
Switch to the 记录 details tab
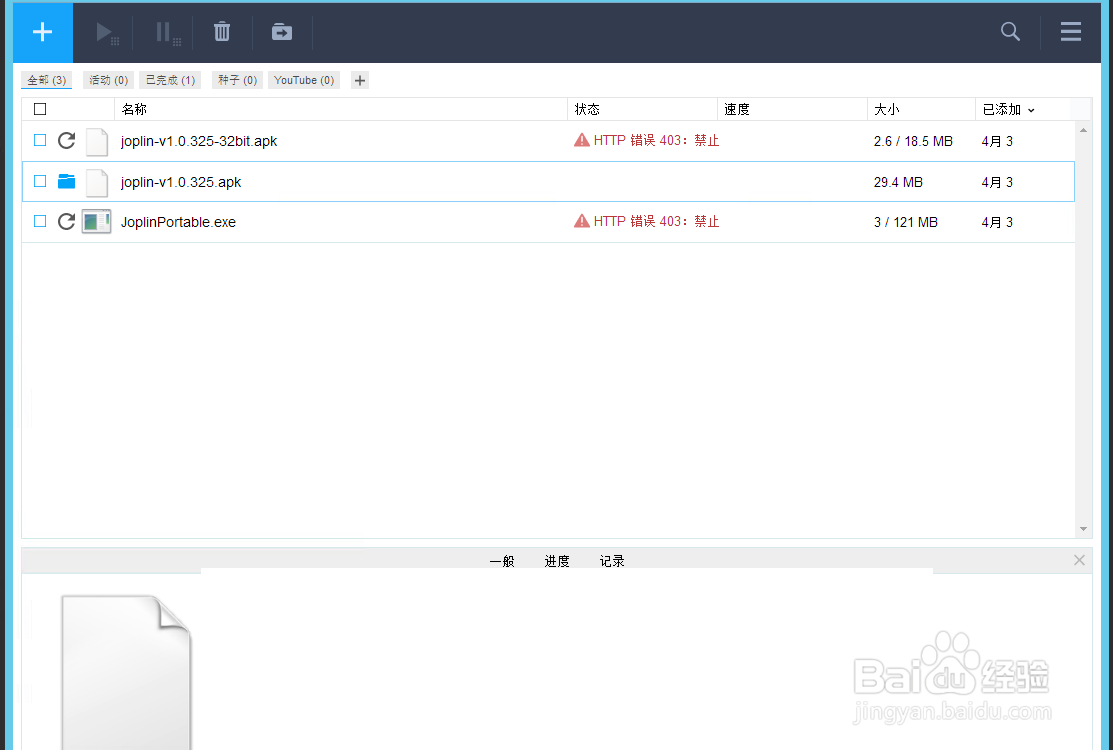[x=612, y=561]
